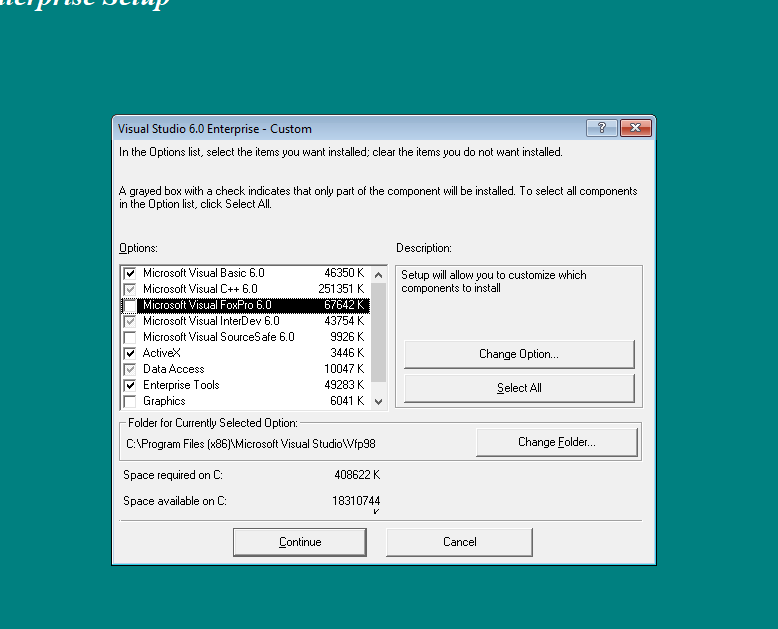Click the 408622 K space required value
The width and height of the screenshot is (778, 629).
pyautogui.click(x=357, y=475)
